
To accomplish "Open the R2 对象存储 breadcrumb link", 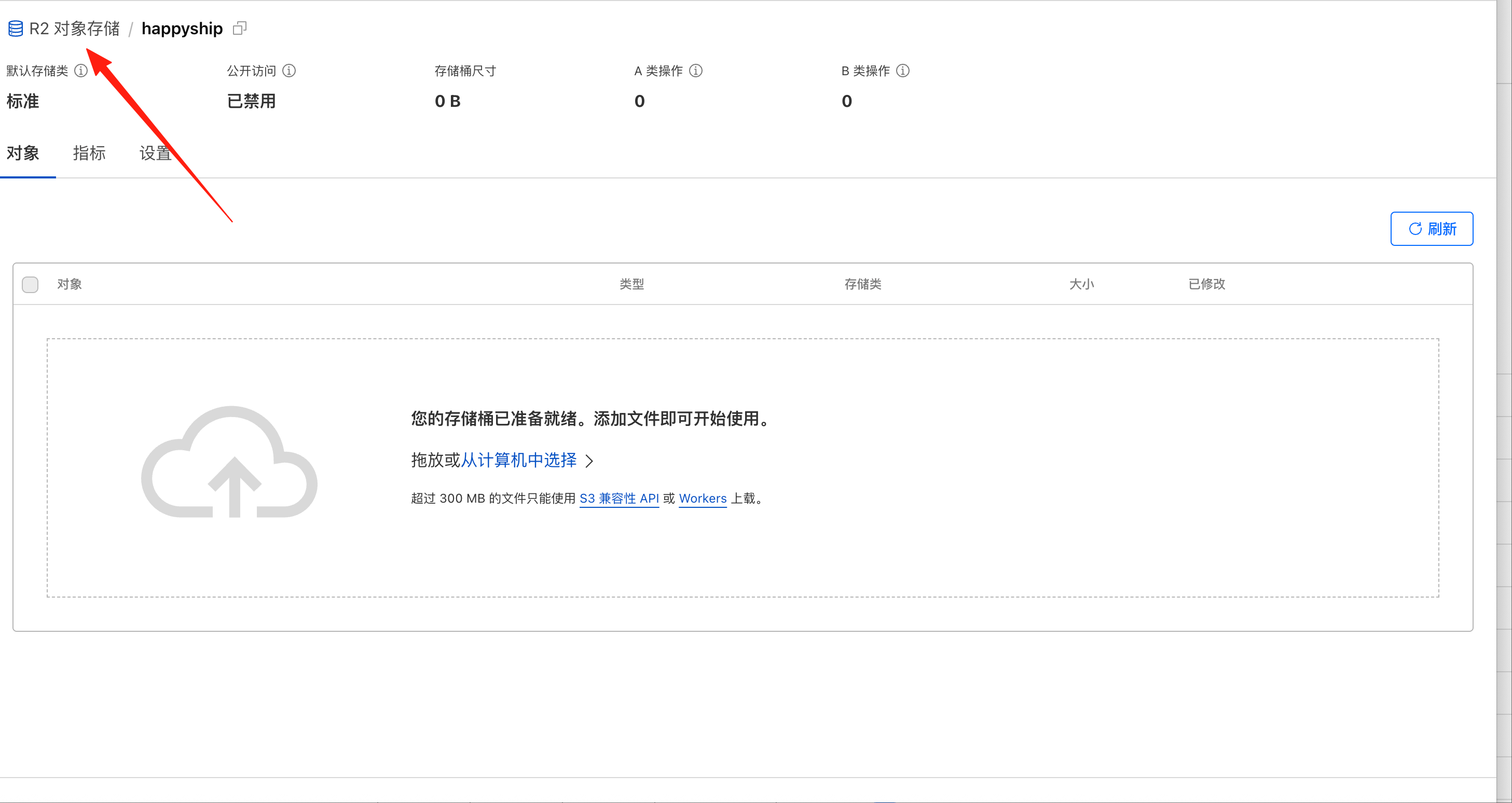I will (75, 28).
